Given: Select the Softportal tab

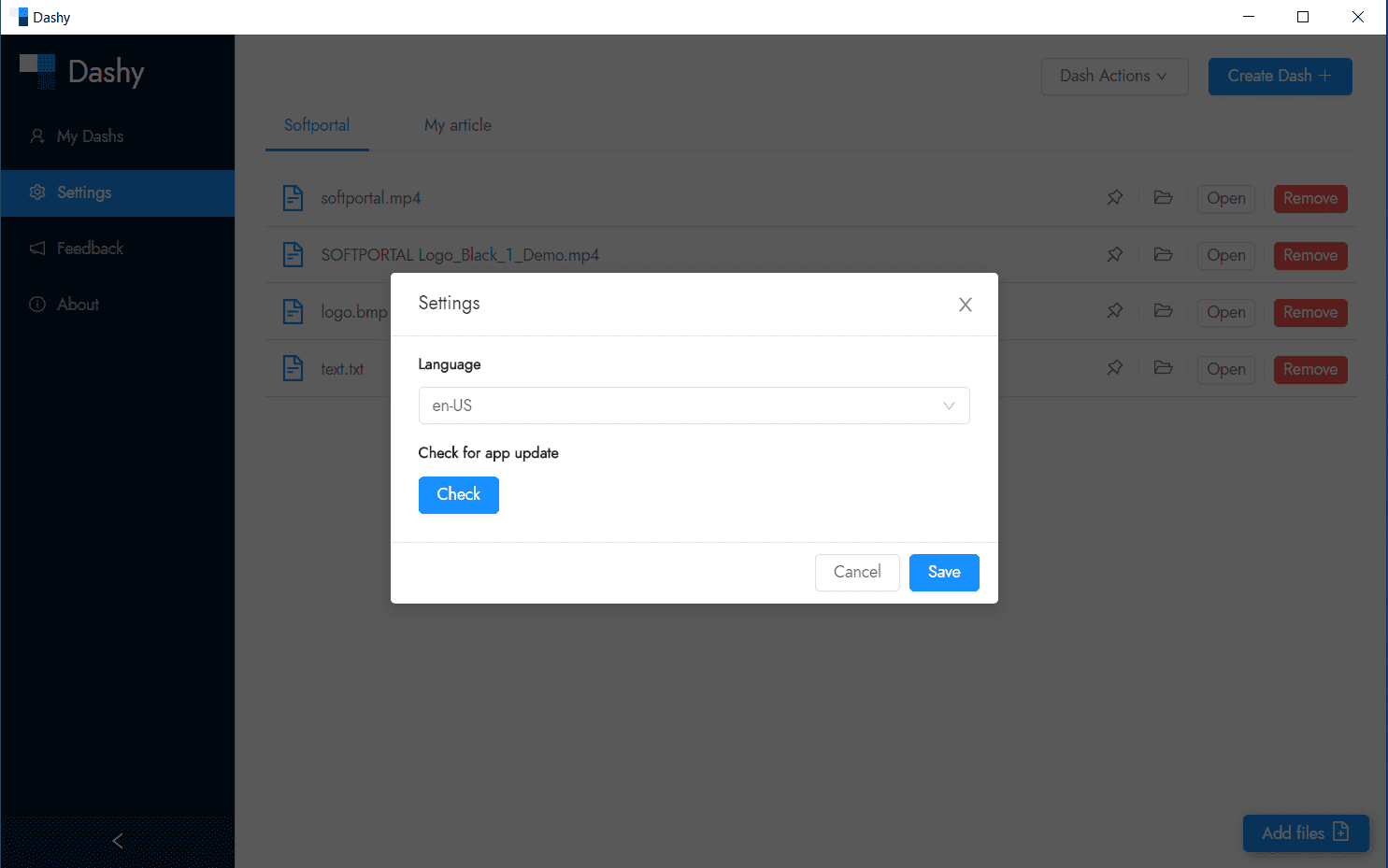Looking at the screenshot, I should (317, 125).
